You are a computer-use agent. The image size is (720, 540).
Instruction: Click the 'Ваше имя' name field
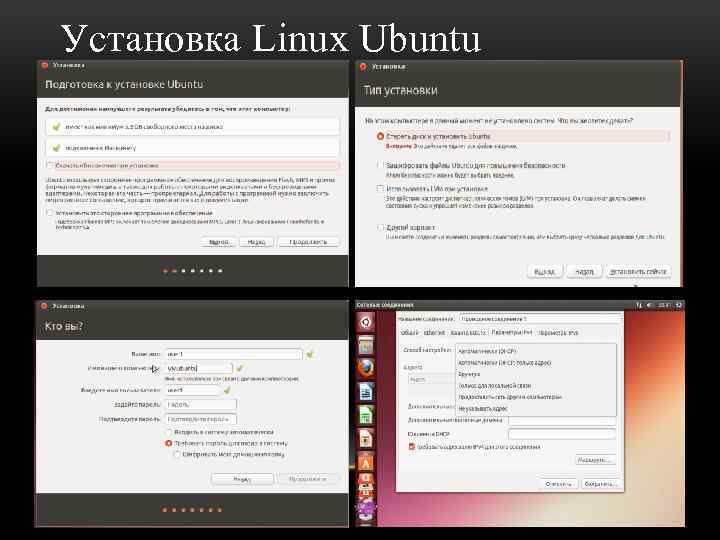coord(233,354)
